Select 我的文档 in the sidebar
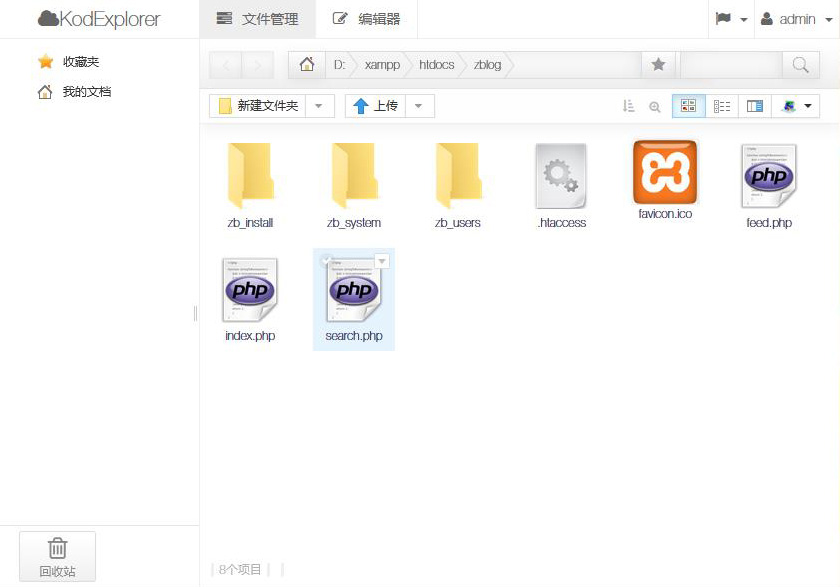 click(x=86, y=92)
